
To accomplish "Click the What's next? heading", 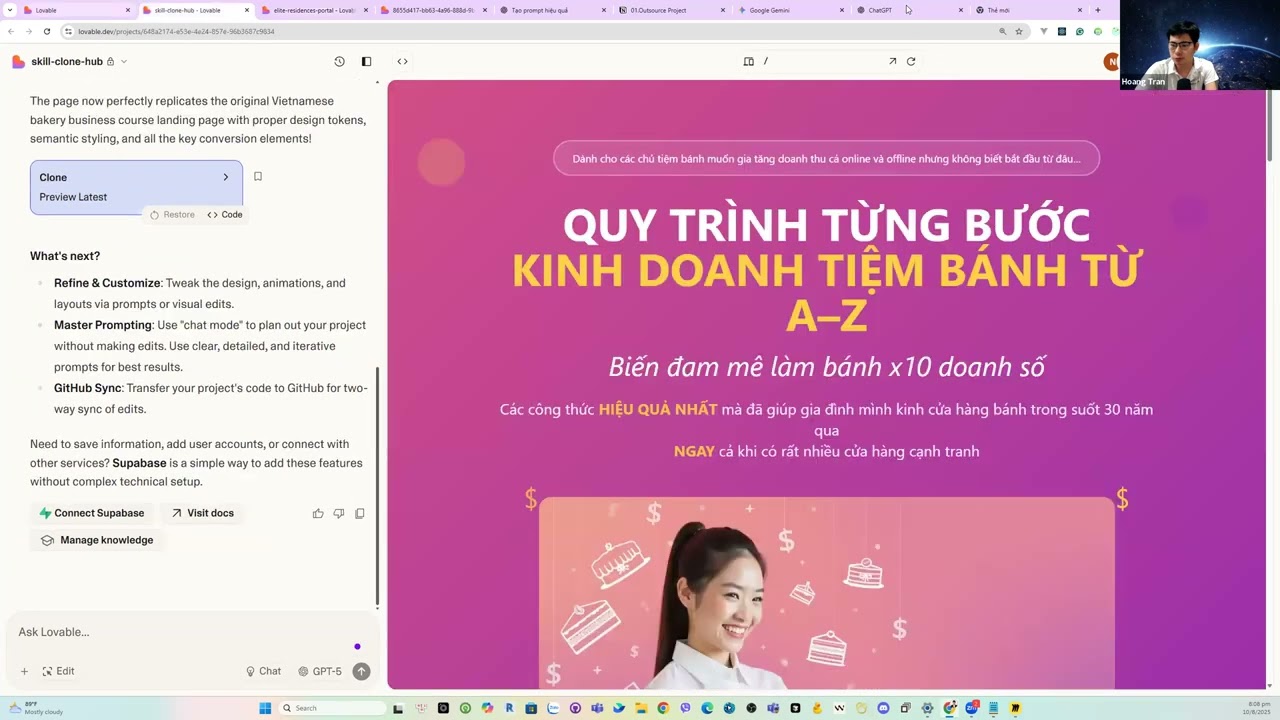I will [65, 256].
